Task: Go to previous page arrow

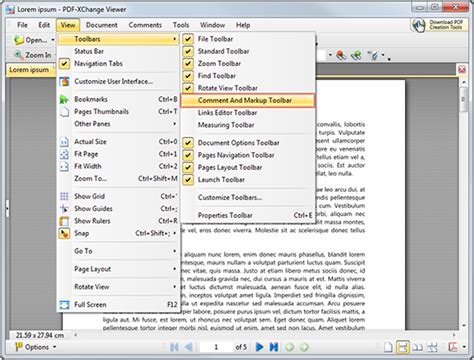Action: coord(188,347)
